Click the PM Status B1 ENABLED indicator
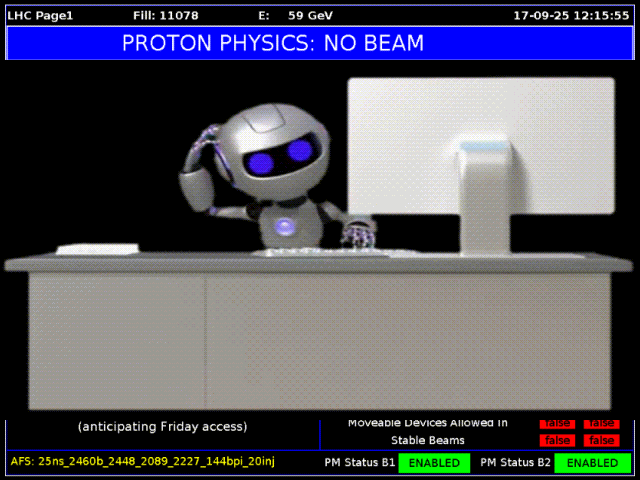The height and width of the screenshot is (480, 640). click(x=434, y=463)
